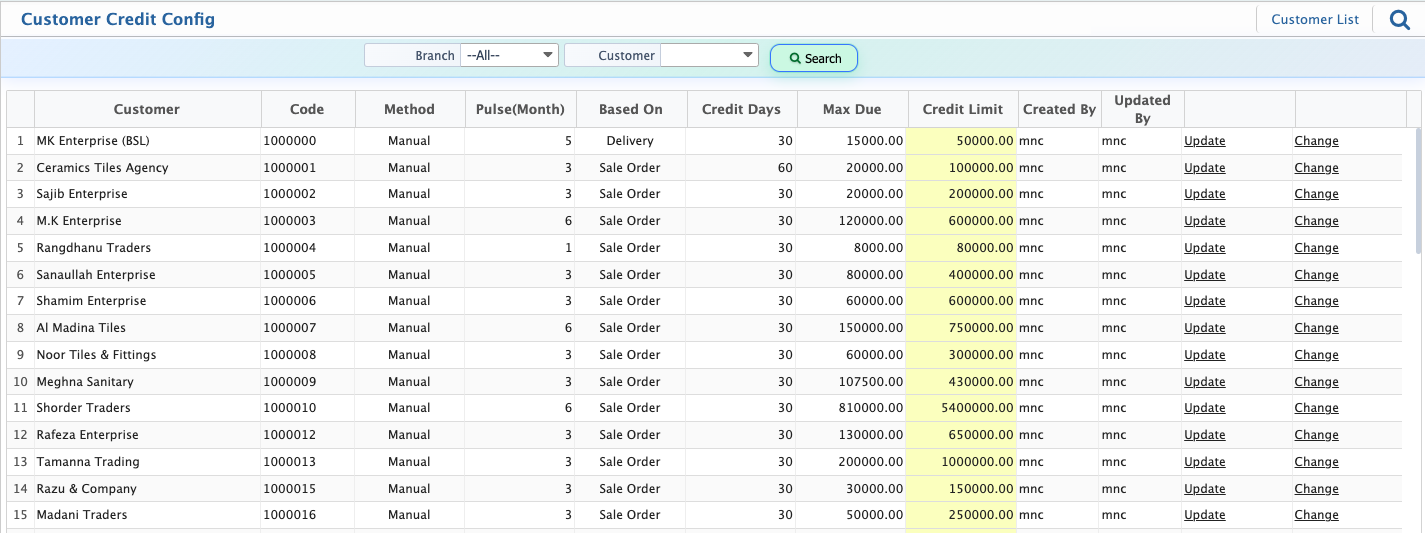The image size is (1425, 533).
Task: Click the Customer column header
Action: click(x=147, y=109)
